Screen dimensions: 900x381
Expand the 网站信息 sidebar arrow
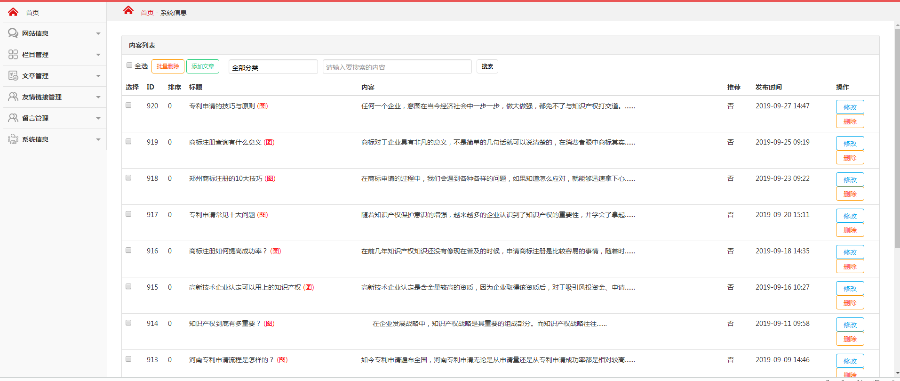click(98, 34)
